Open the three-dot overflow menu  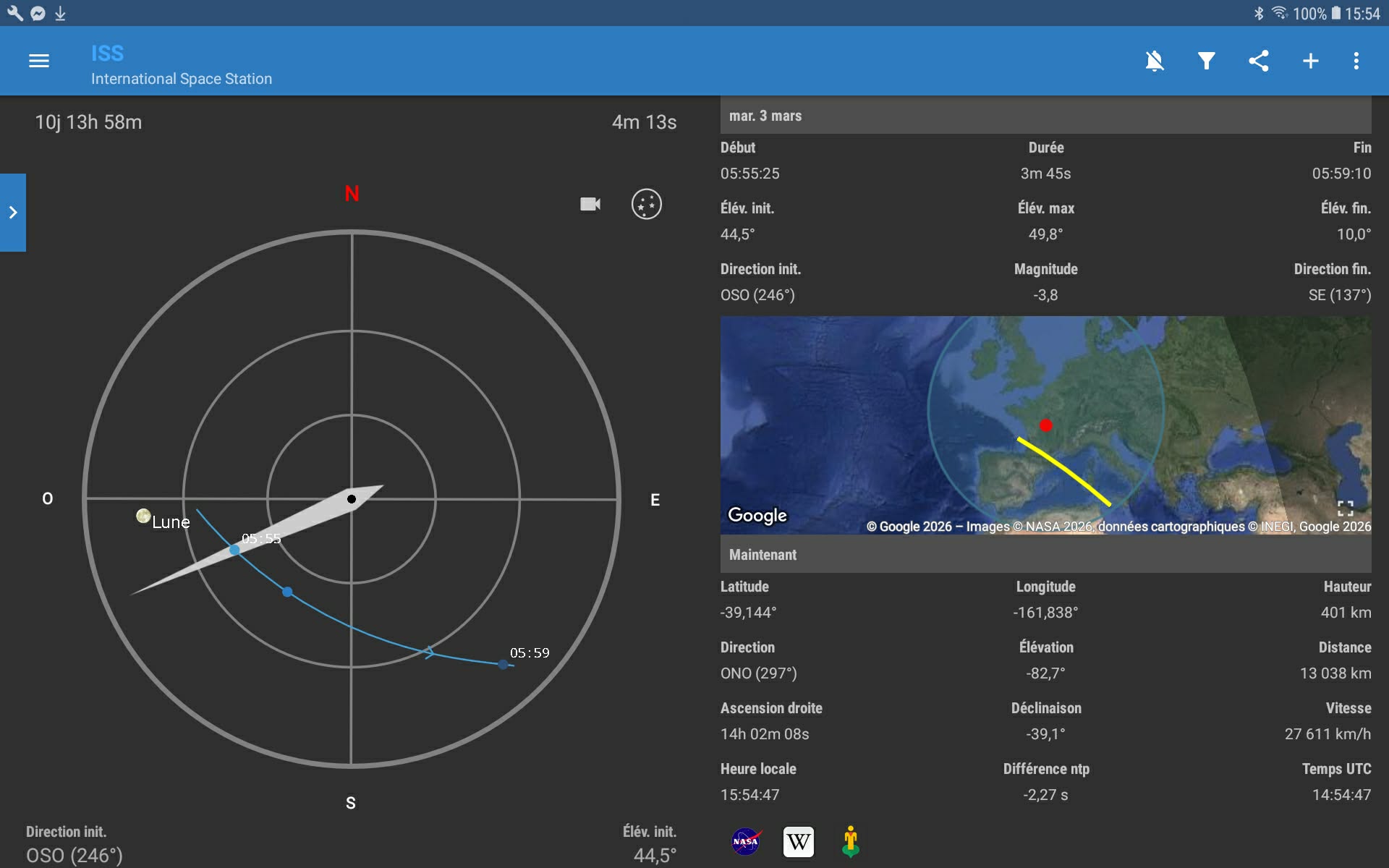1356,61
